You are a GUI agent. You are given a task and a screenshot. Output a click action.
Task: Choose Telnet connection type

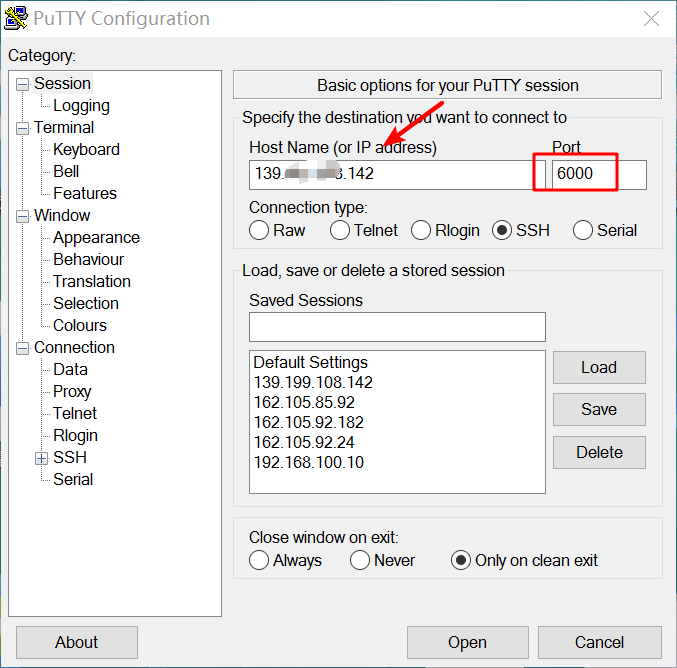(x=340, y=231)
